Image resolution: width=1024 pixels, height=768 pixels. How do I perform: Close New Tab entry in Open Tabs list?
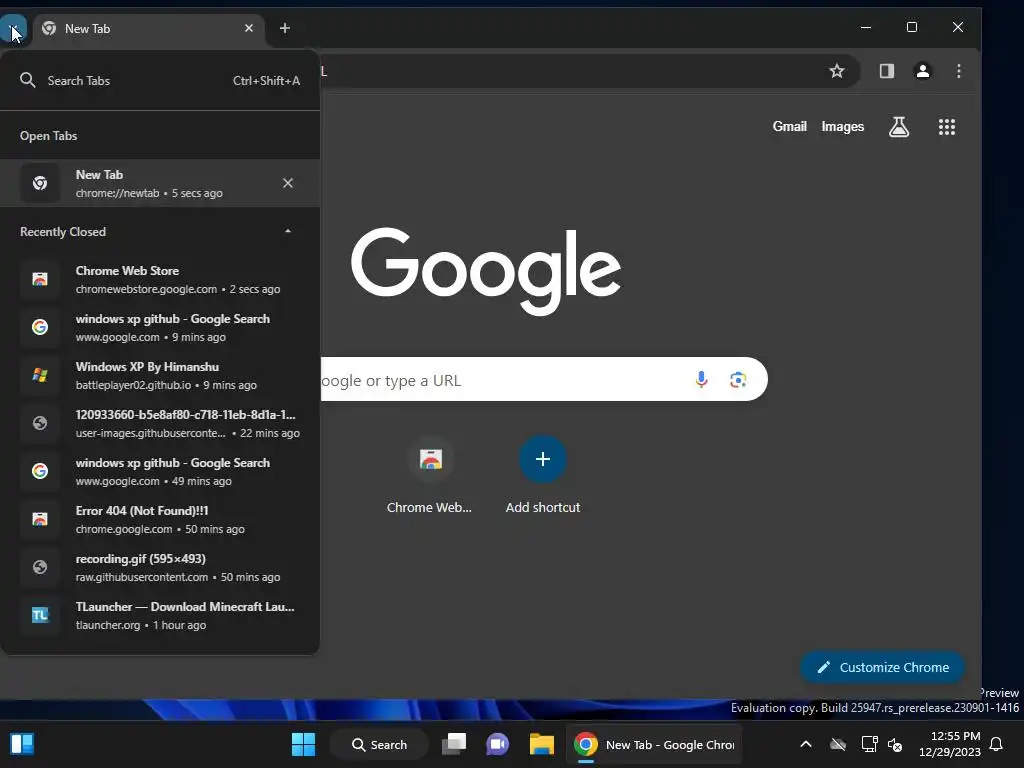tap(287, 183)
